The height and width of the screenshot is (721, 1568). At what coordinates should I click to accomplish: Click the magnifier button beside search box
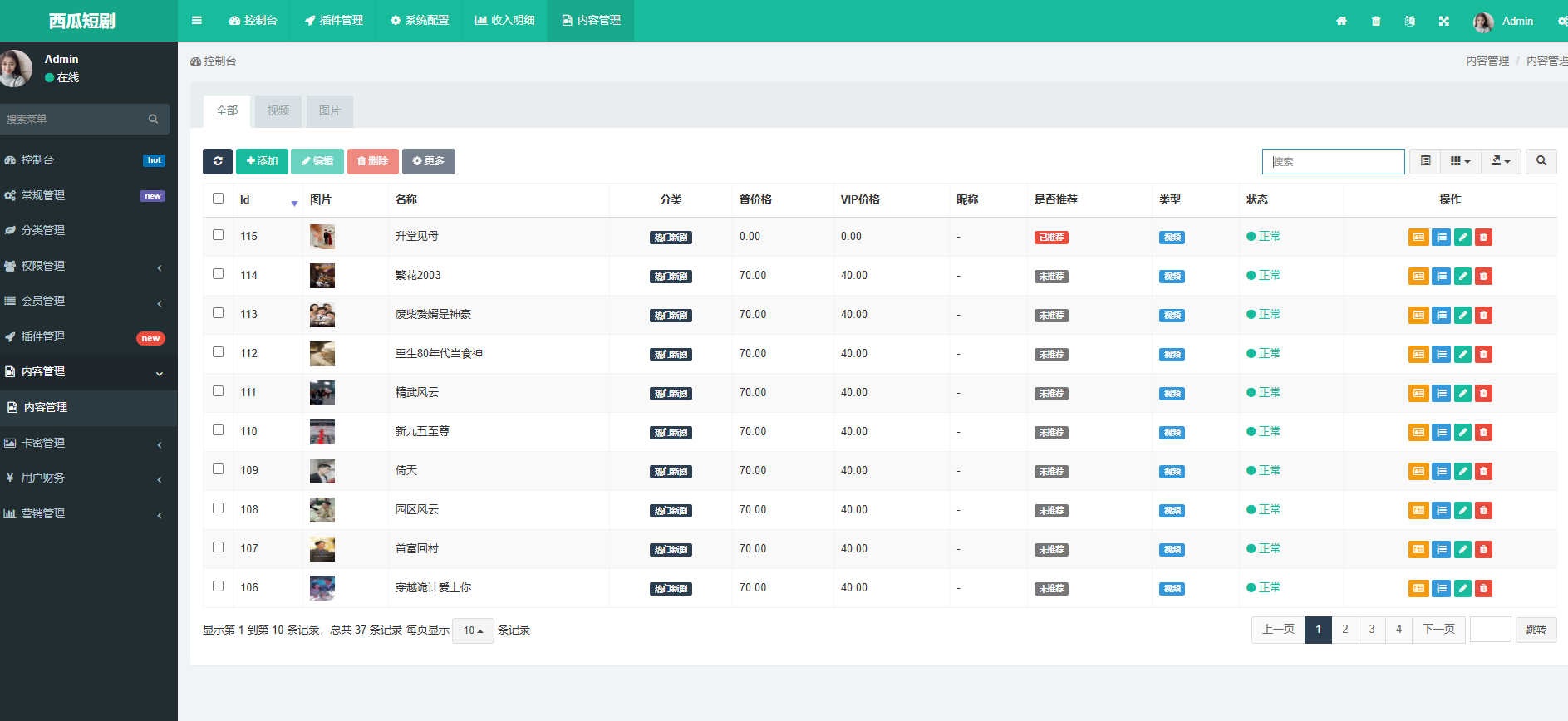coord(1541,161)
